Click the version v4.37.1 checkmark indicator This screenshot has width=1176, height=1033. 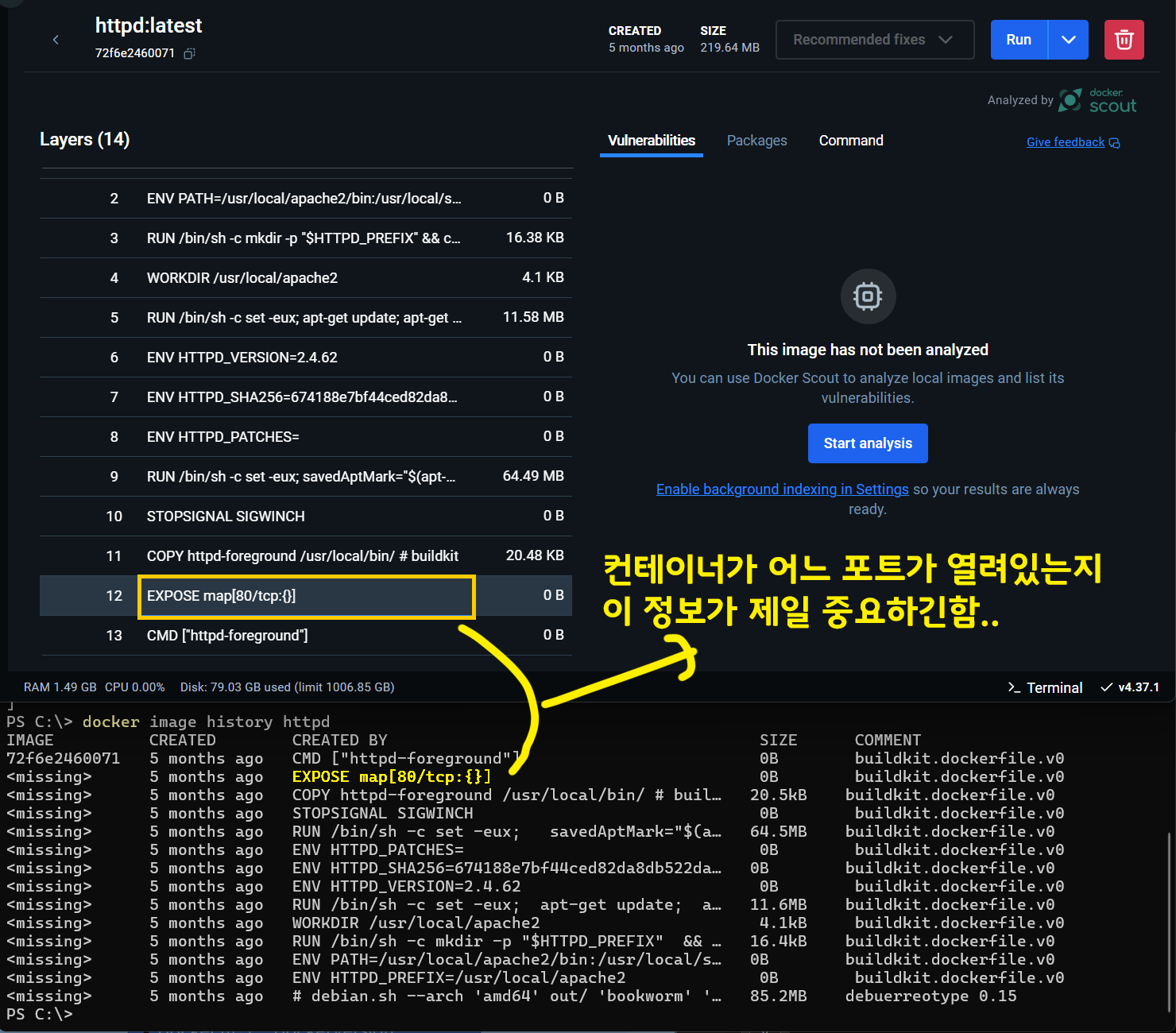point(1129,687)
